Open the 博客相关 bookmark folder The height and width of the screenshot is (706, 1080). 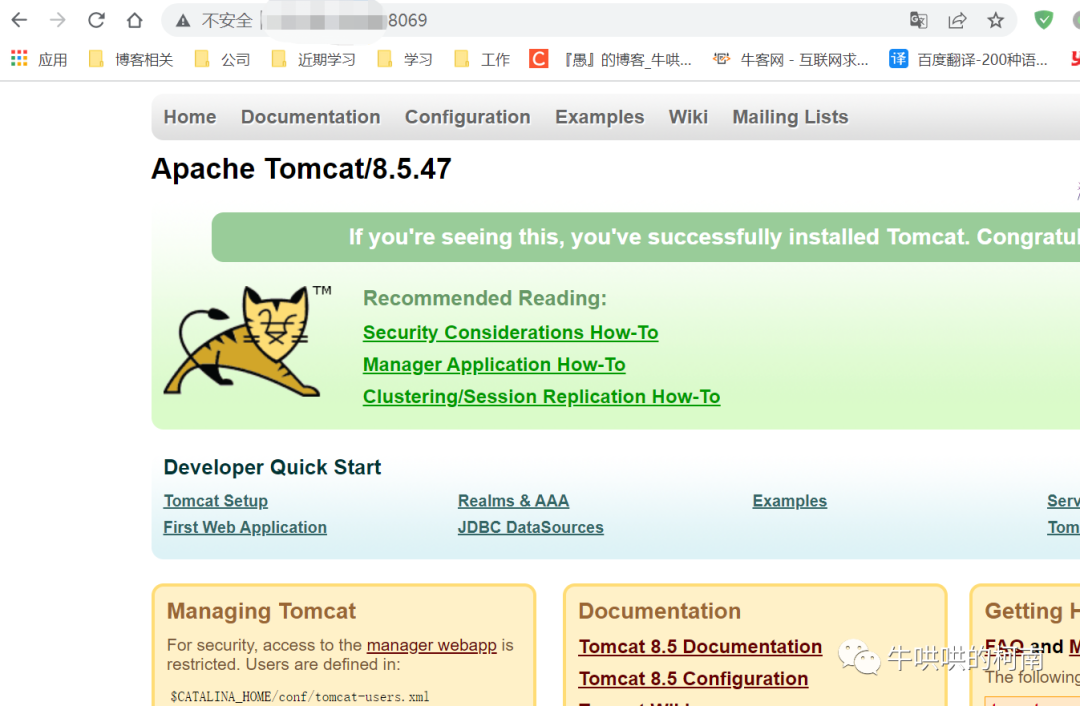tap(131, 59)
